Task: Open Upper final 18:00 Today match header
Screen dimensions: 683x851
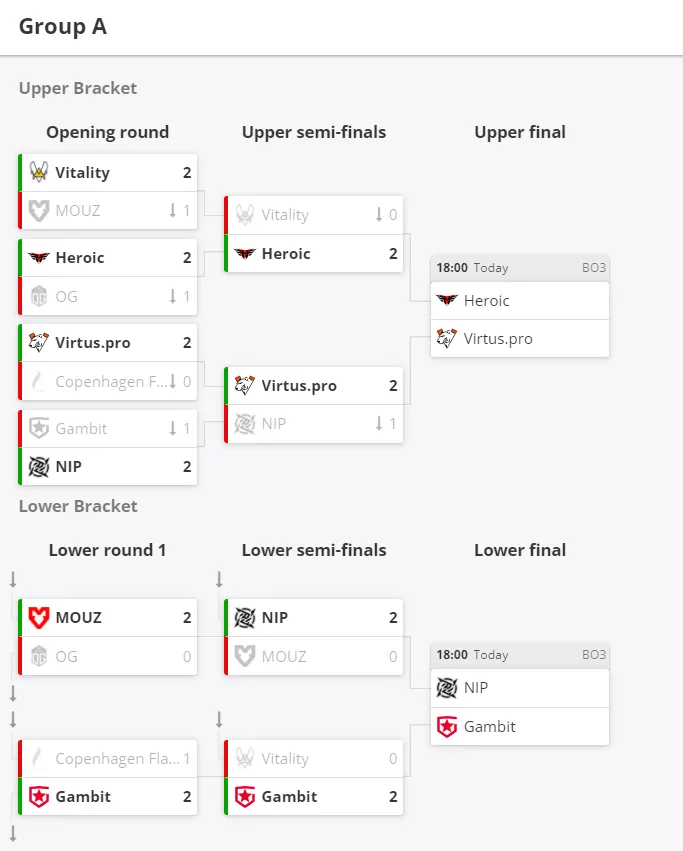Action: pos(520,268)
